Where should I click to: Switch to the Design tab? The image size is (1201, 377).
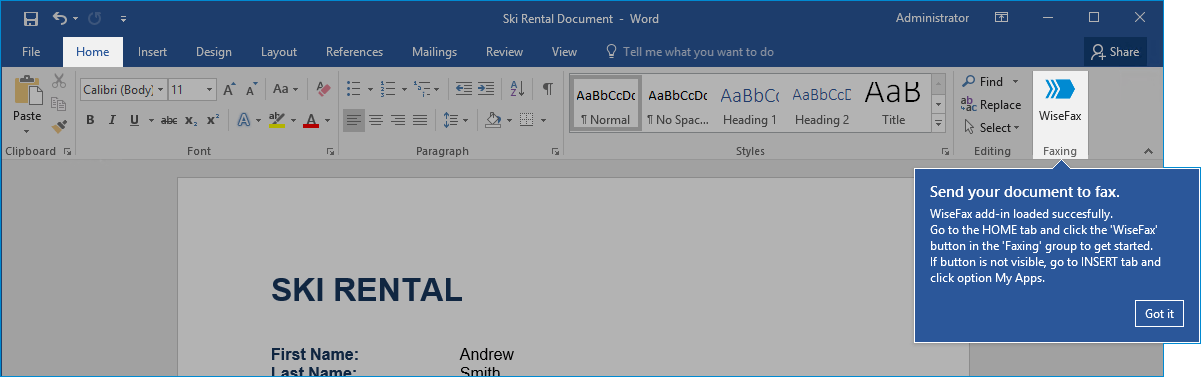pyautogui.click(x=214, y=52)
